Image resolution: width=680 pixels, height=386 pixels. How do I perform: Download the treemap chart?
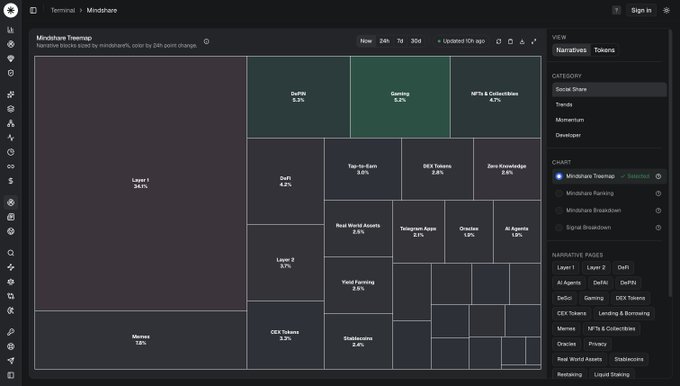[522, 41]
